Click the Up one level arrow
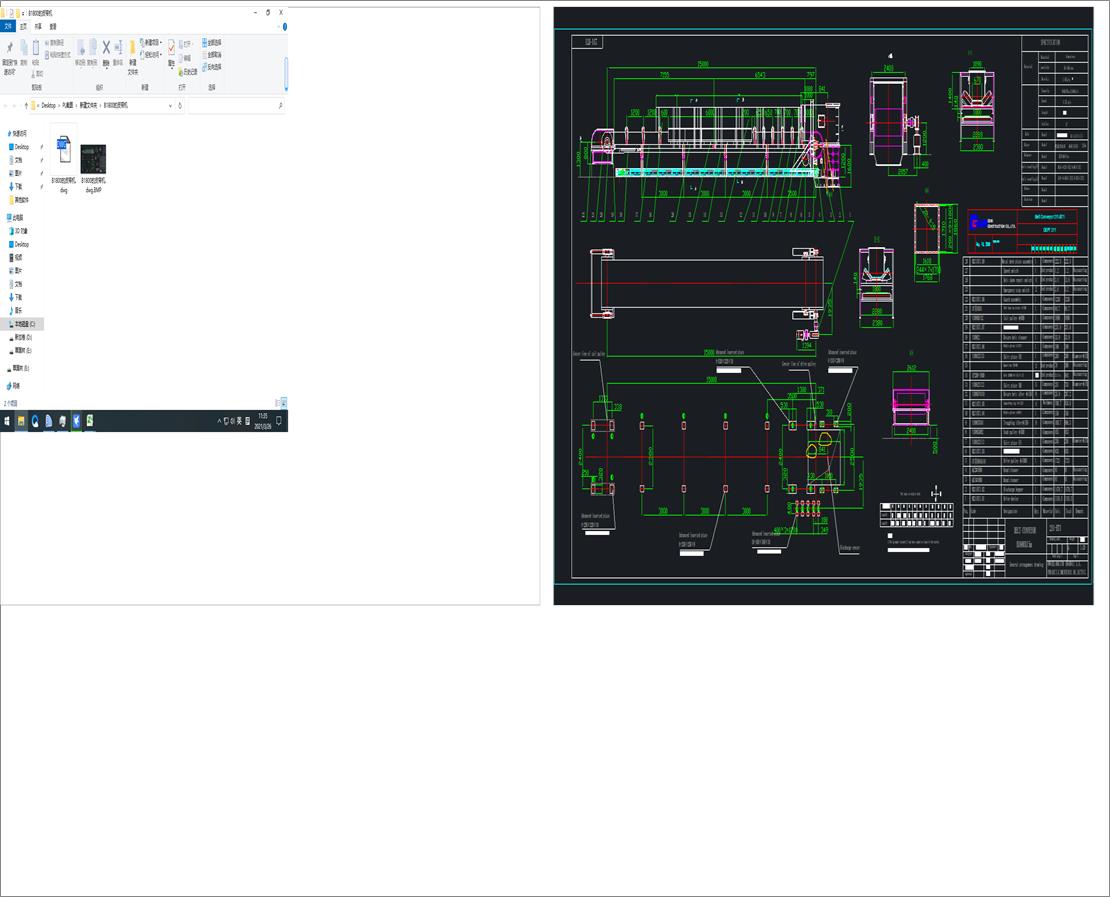 [26, 105]
